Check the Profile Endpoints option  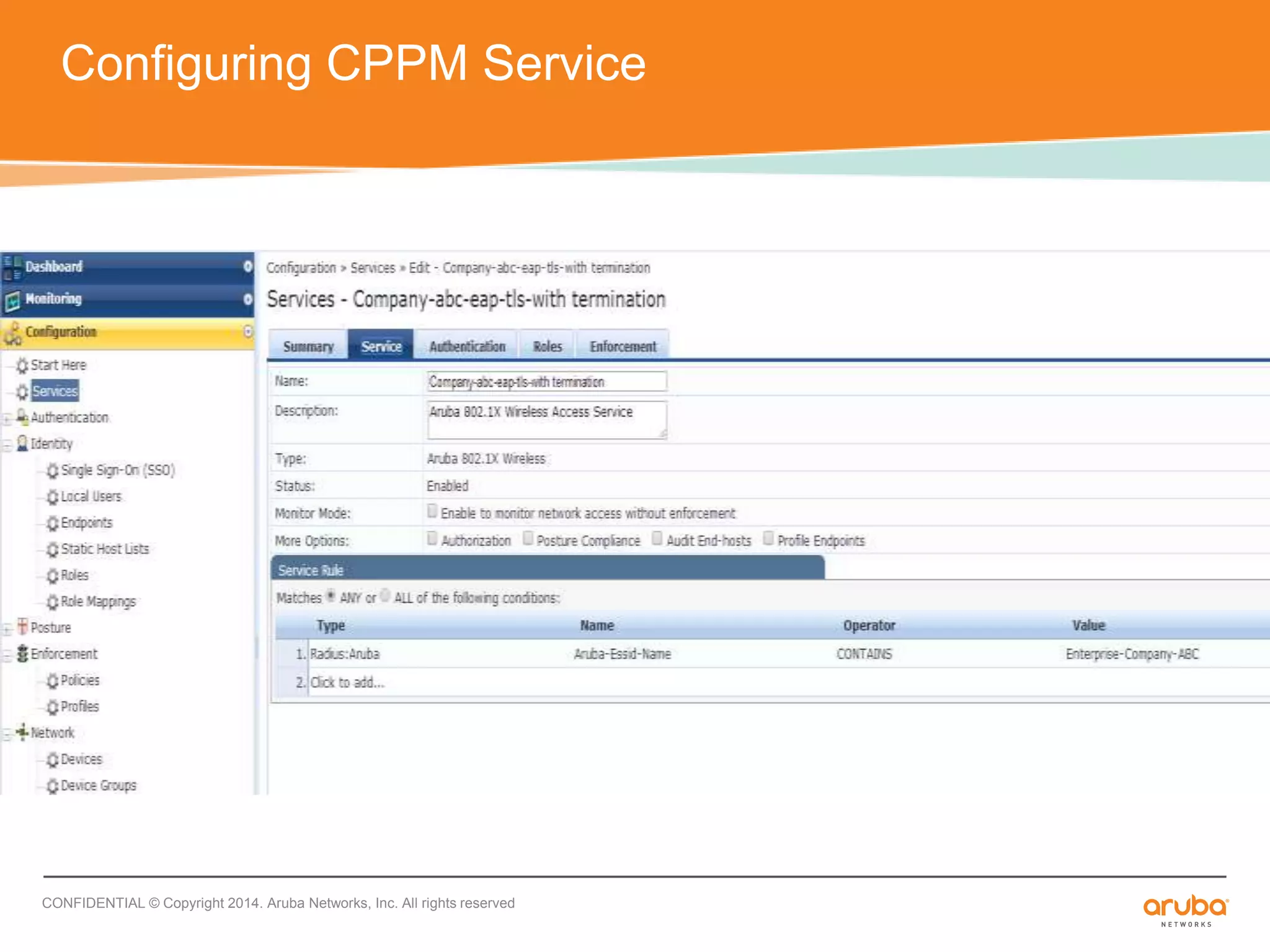pos(768,539)
